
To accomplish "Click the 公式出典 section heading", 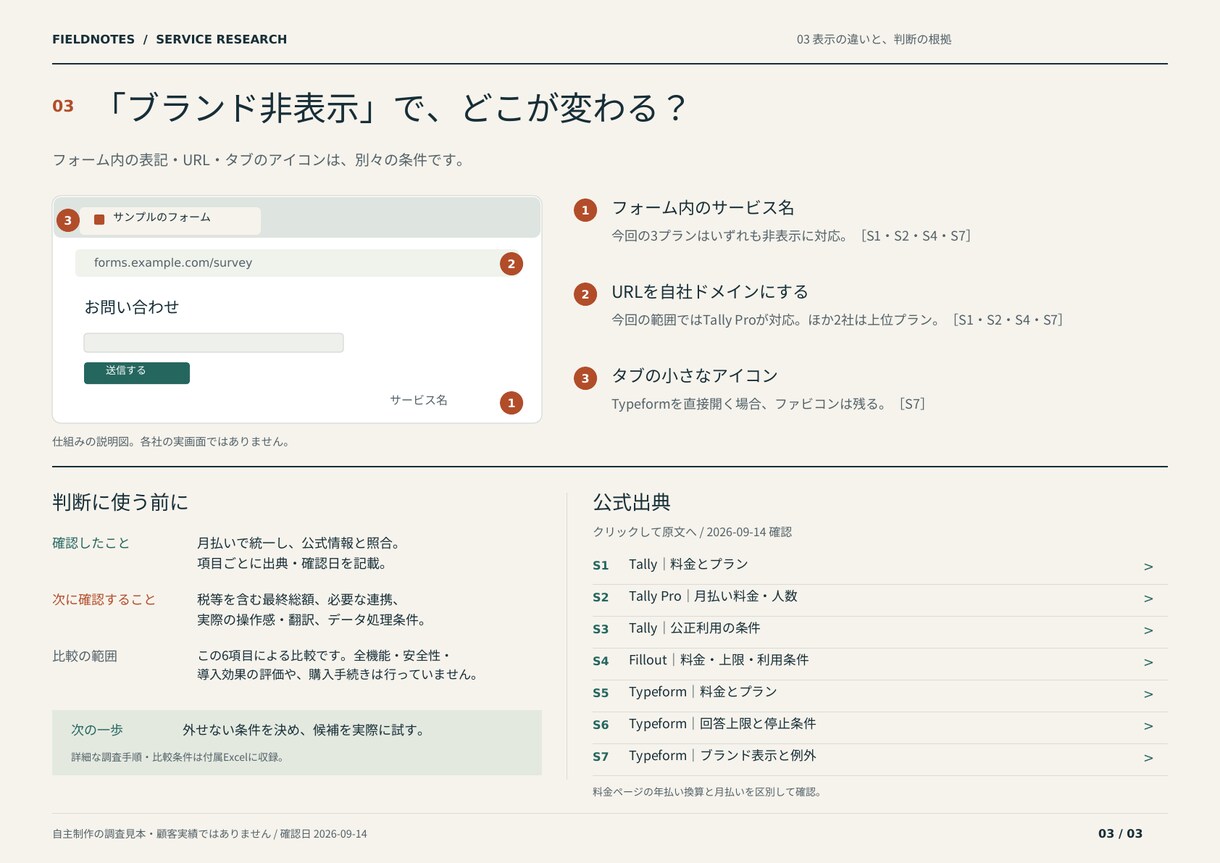I will click(632, 502).
